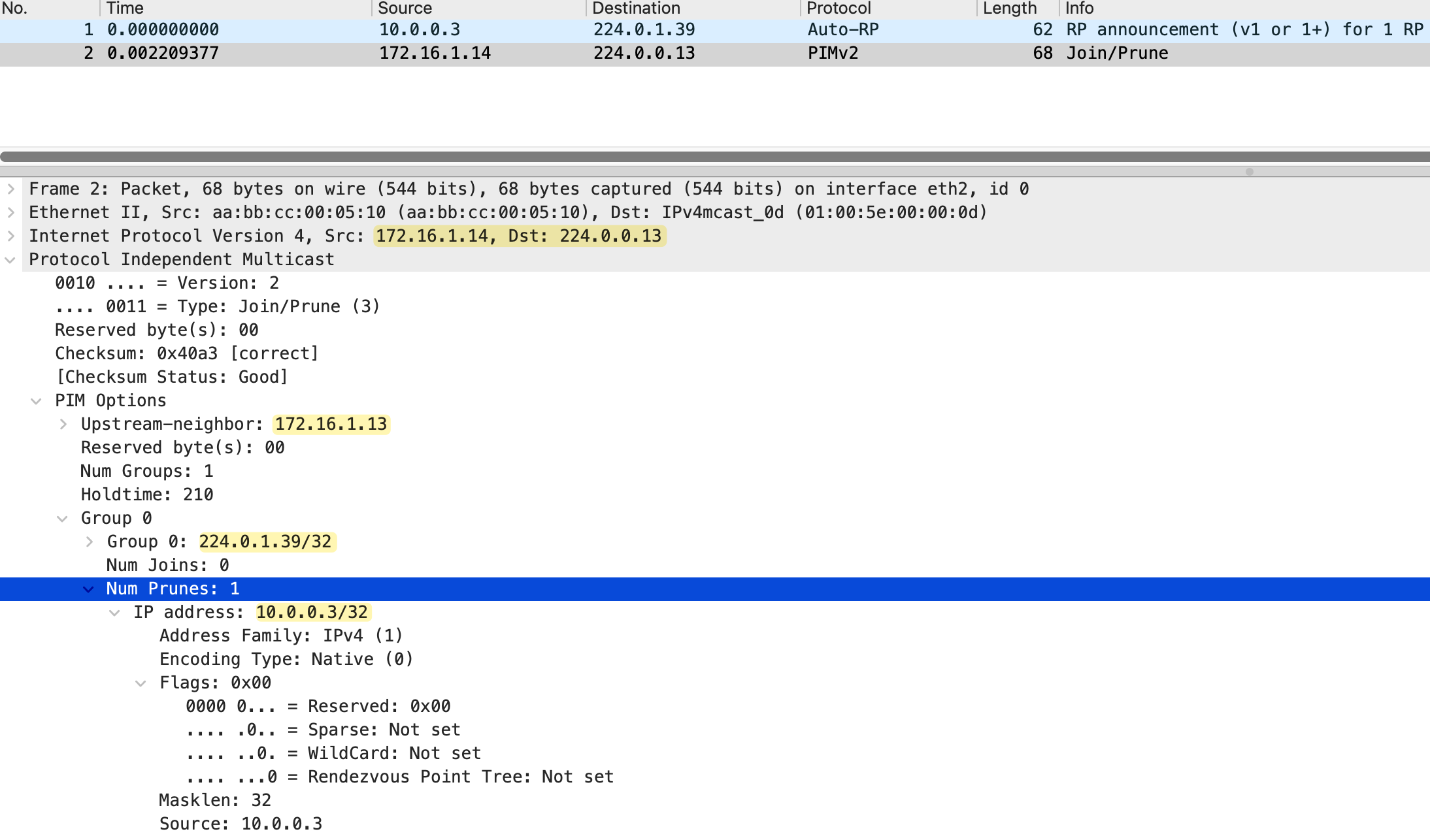Expand the Frame 2 tree row
The image size is (1430, 840).
(x=11, y=189)
